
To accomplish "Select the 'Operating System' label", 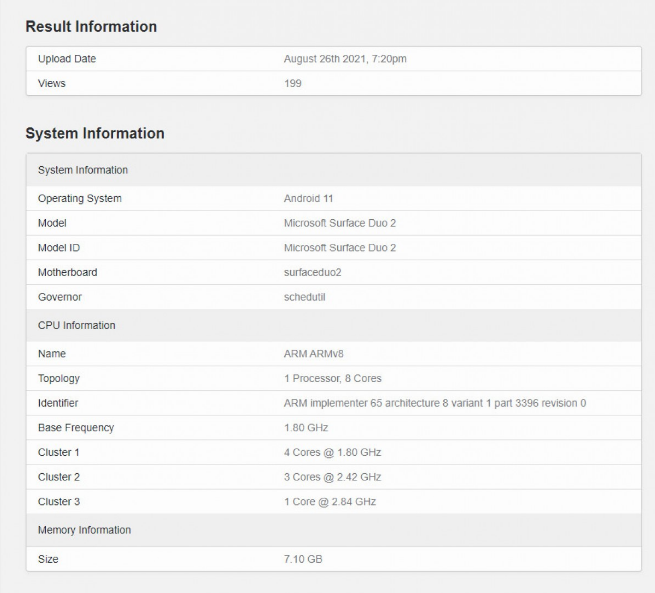I will coord(80,198).
